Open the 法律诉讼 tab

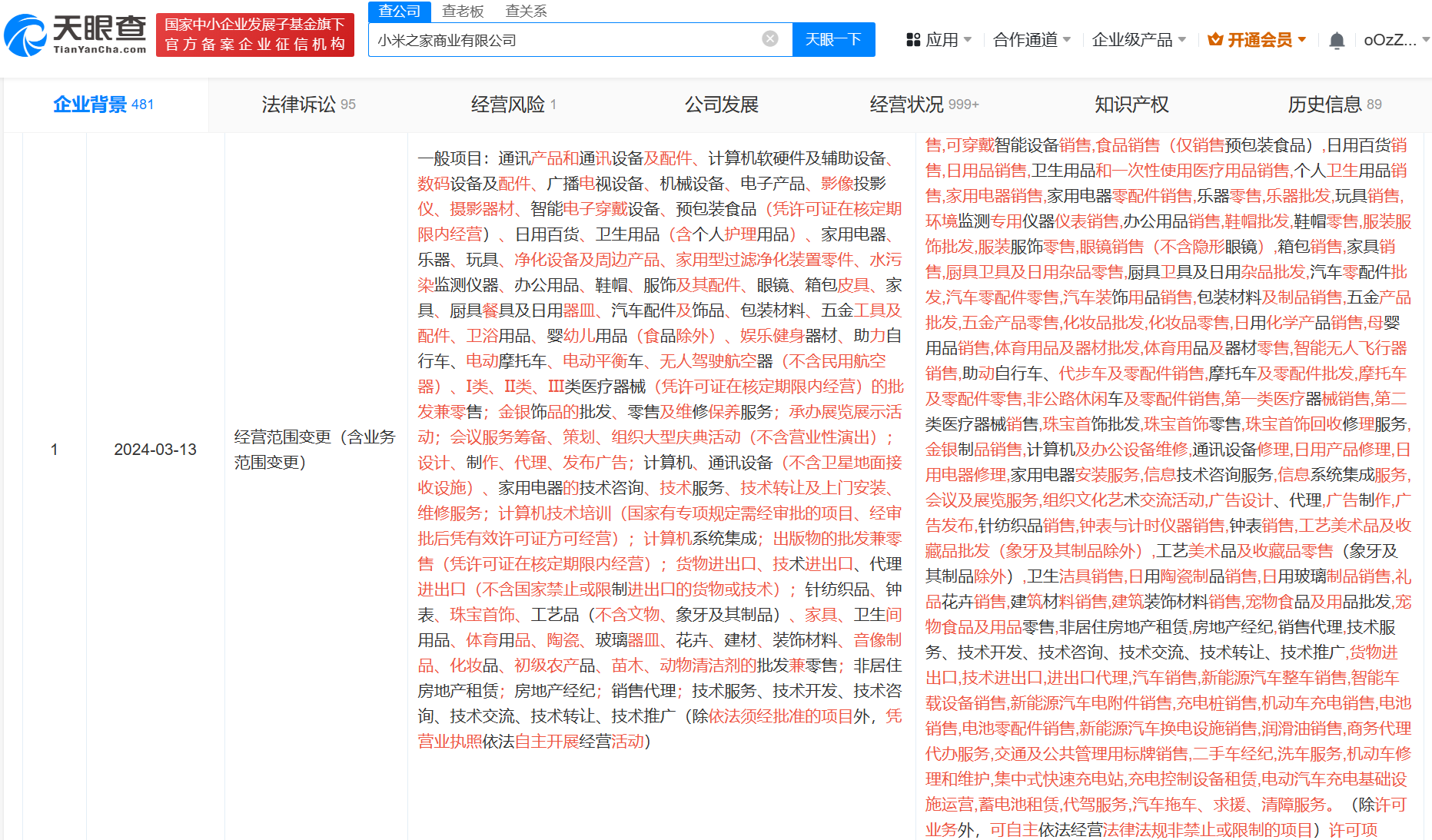click(x=308, y=105)
